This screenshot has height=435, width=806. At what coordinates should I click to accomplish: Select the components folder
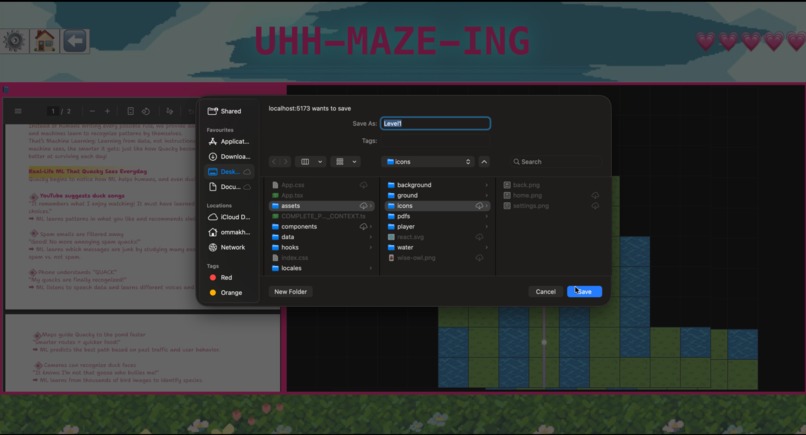pos(321,226)
